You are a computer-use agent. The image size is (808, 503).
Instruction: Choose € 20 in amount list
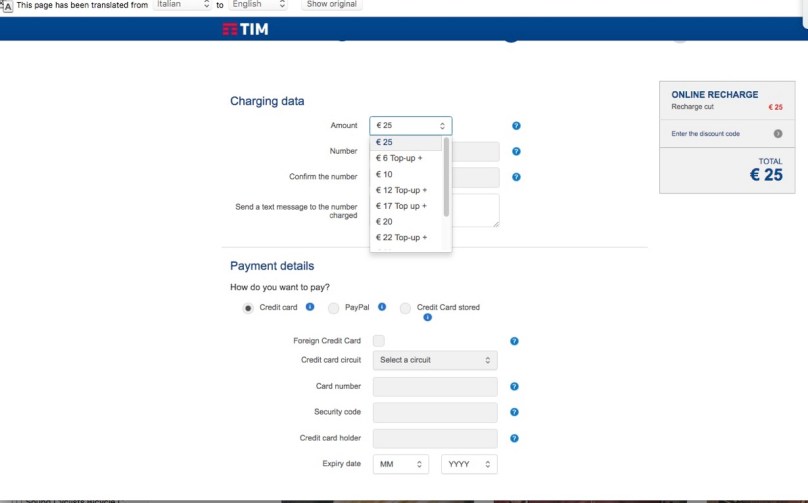tap(406, 222)
